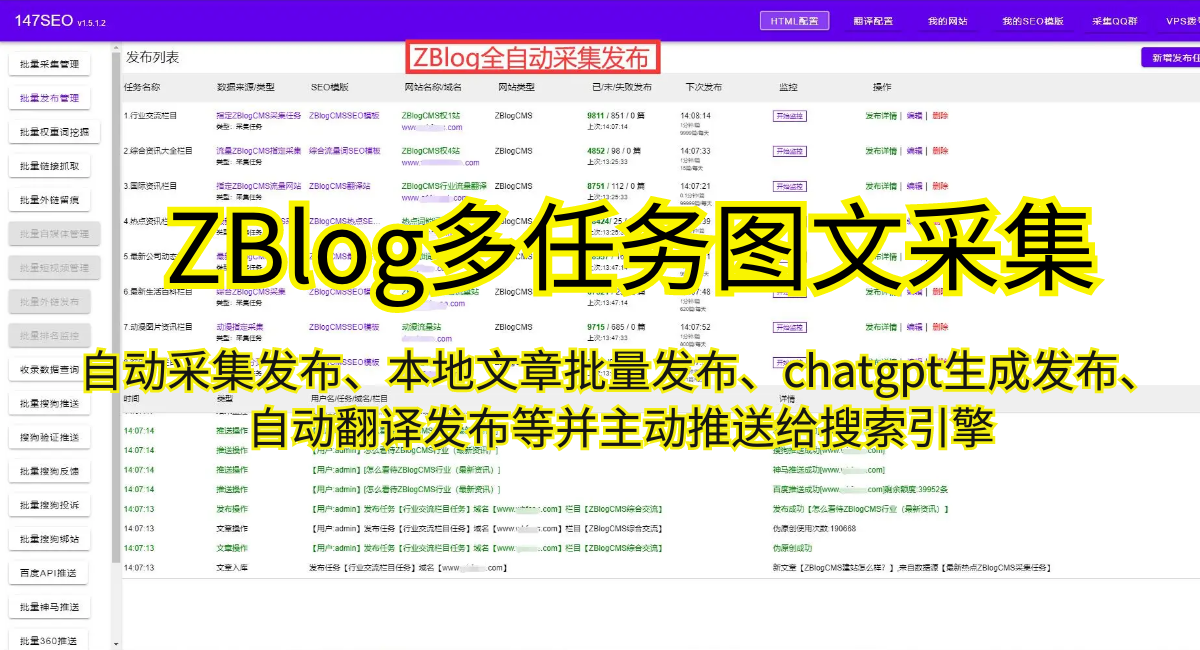Go to 我的网站 in the top bar
The image size is (1200, 650).
947,21
